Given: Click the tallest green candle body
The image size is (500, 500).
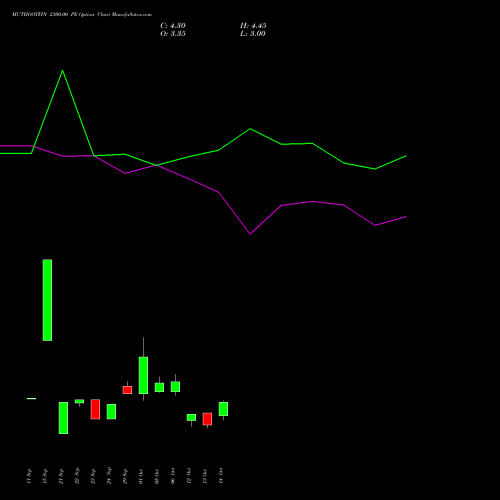Looking at the screenshot, I should pyautogui.click(x=47, y=300).
